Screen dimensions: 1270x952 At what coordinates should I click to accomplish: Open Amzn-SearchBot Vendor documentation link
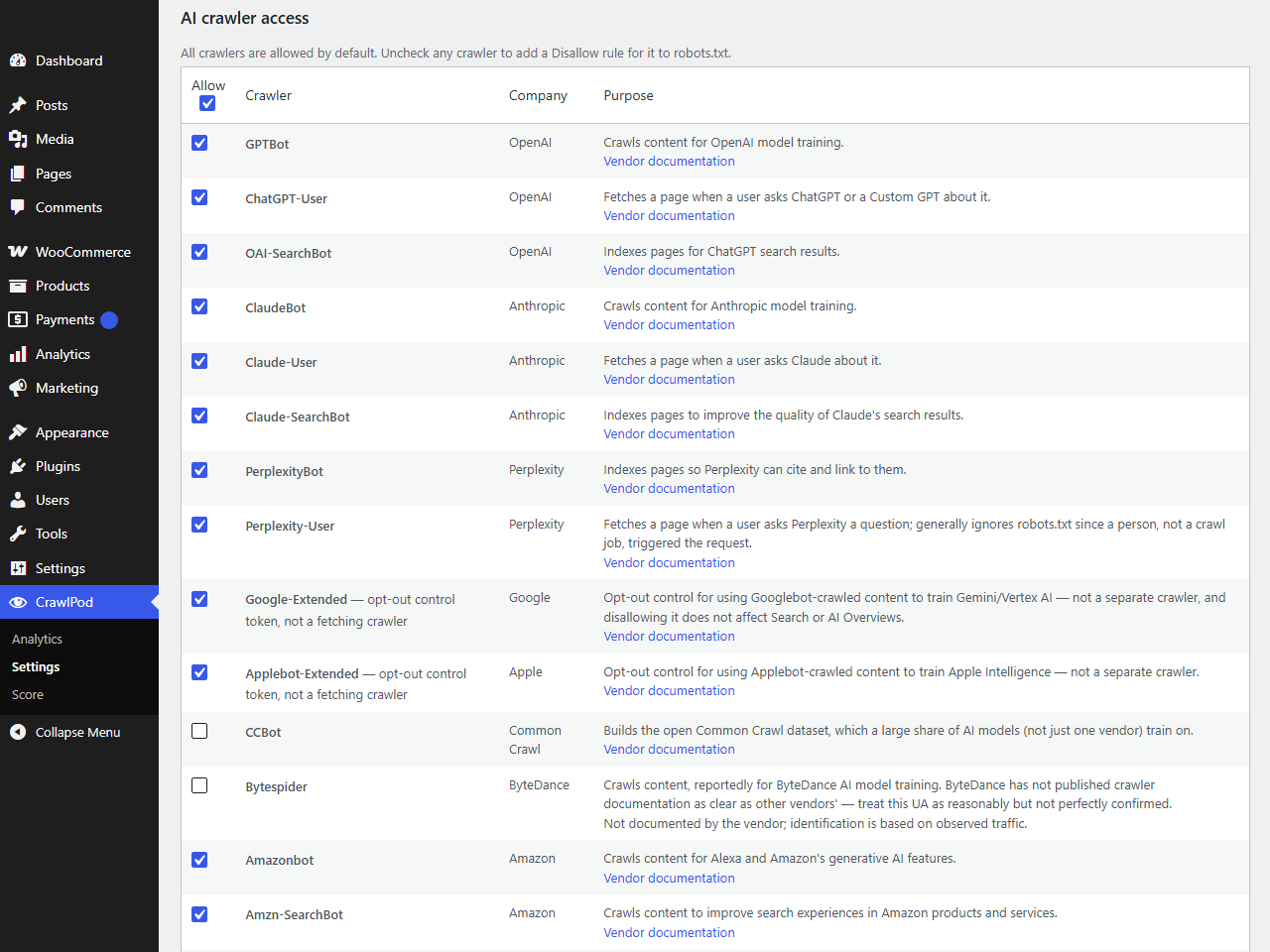(669, 933)
